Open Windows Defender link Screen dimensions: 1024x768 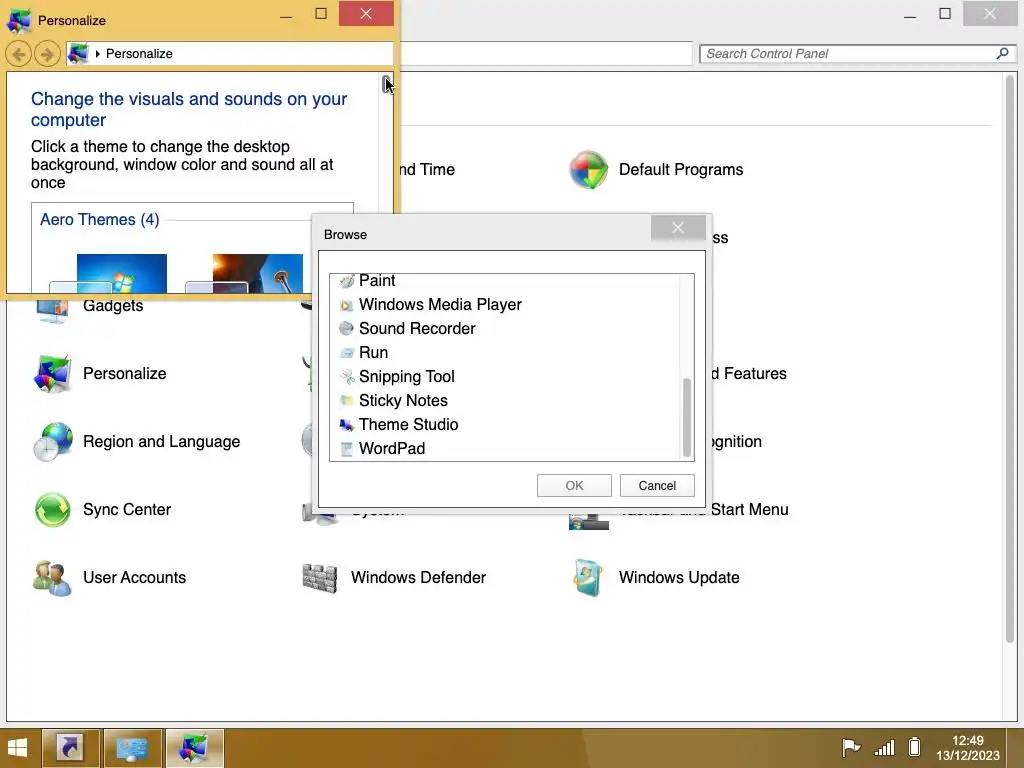[x=418, y=578]
